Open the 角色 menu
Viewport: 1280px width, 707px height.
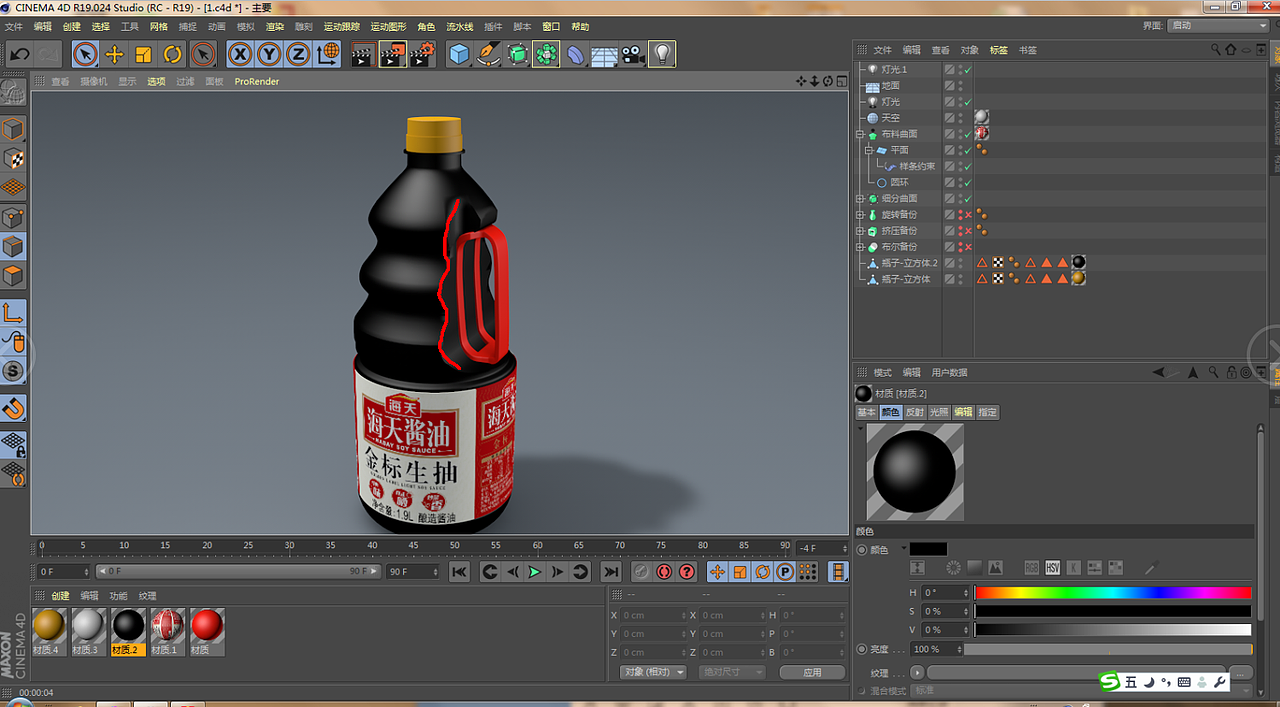[426, 26]
